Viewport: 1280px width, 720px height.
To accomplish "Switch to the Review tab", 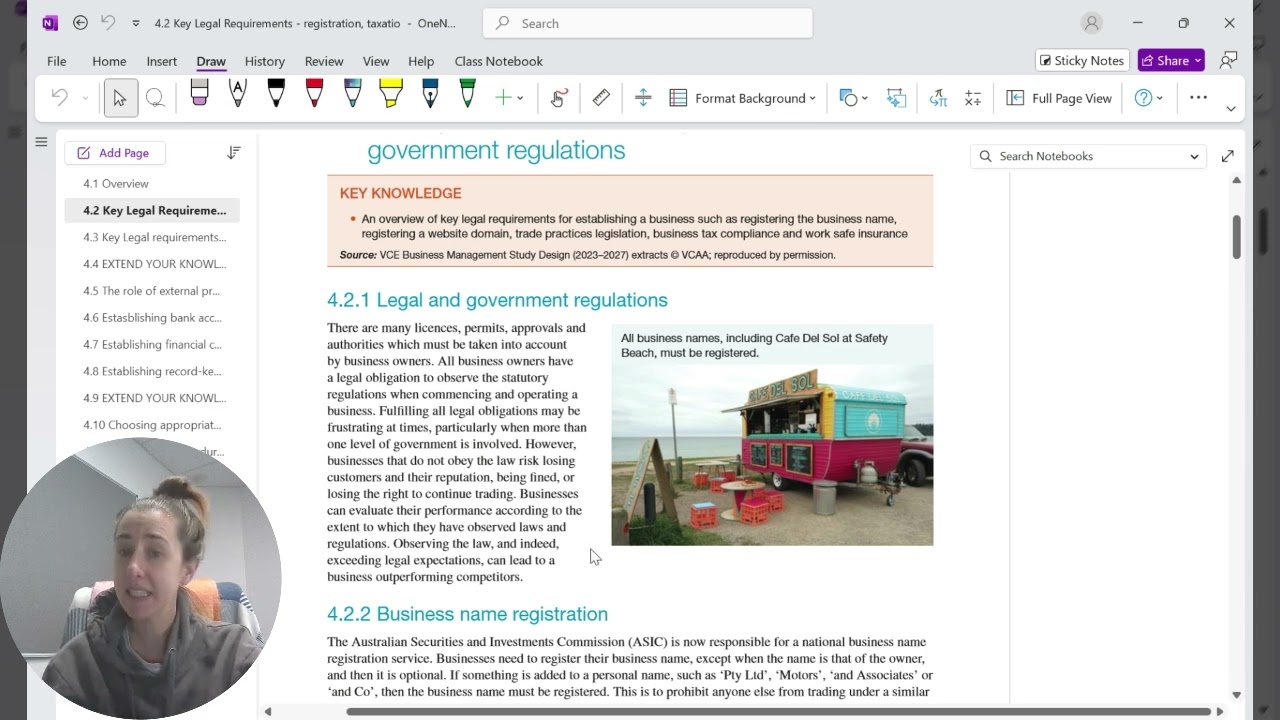I will pyautogui.click(x=324, y=61).
